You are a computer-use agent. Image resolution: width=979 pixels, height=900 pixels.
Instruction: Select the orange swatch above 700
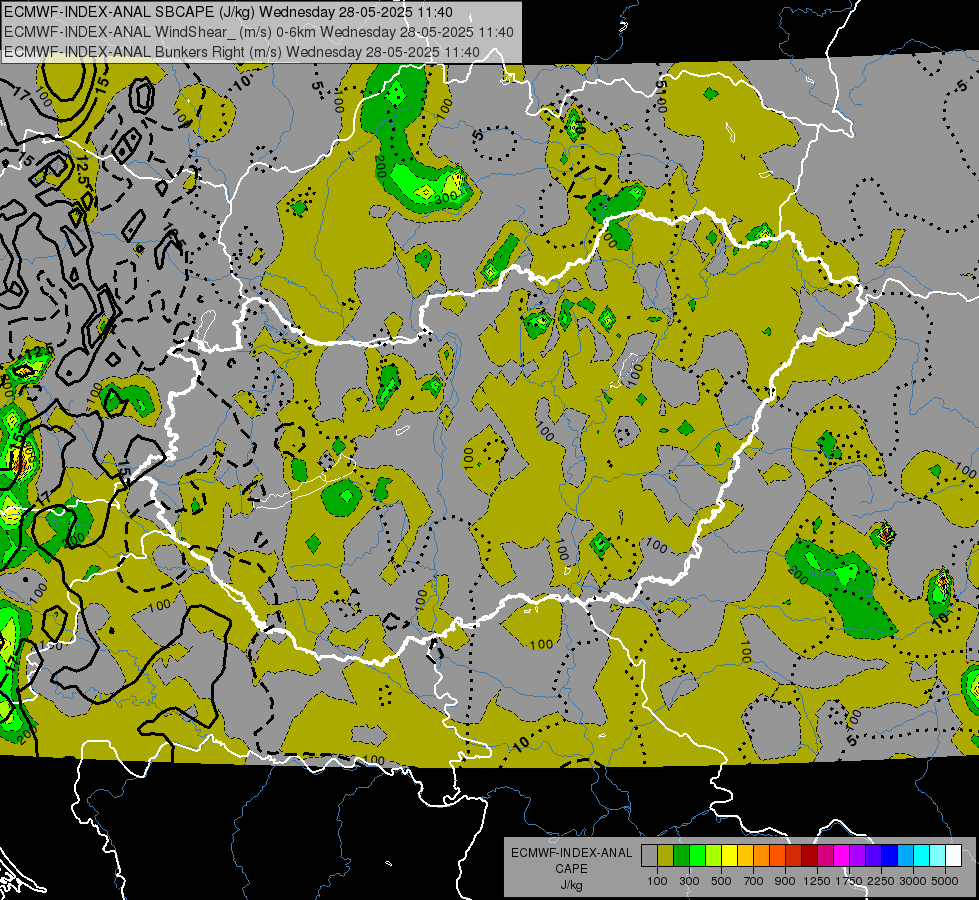coord(762,855)
